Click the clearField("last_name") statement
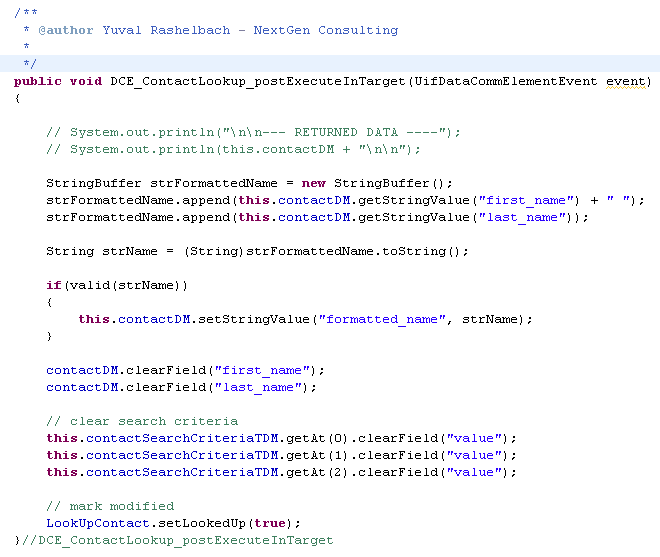 [180, 387]
